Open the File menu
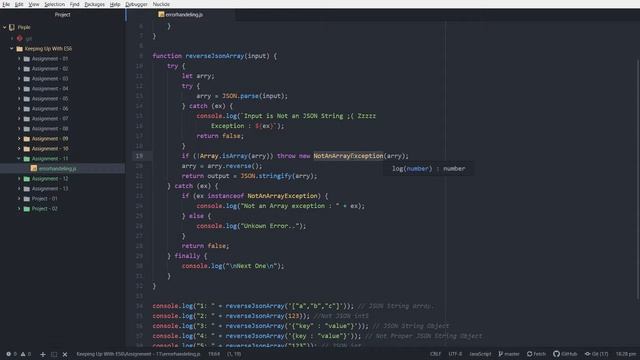This screenshot has width=640, height=360. pyautogui.click(x=6, y=4)
